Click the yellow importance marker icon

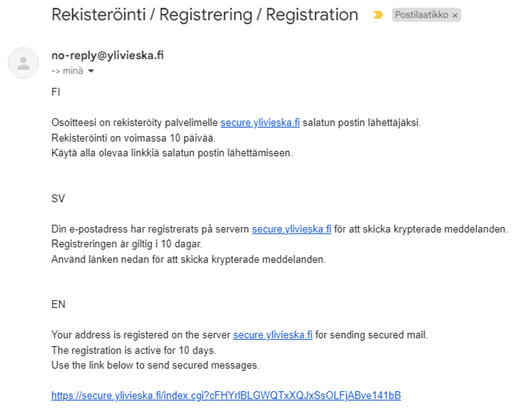(378, 15)
